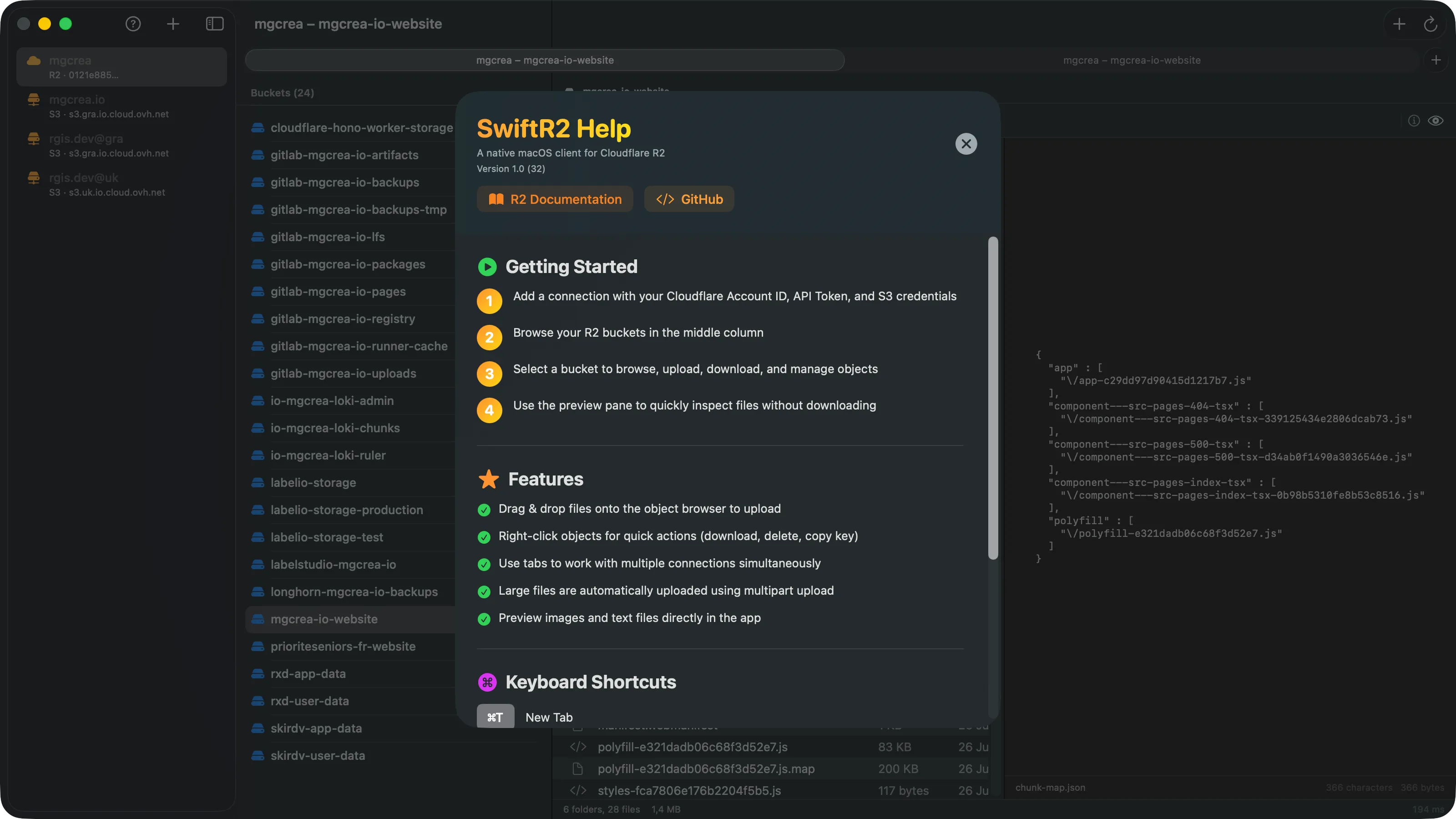Screen dimensions: 1456x819
Task: Click the add connection plus icon
Action: pos(173,24)
